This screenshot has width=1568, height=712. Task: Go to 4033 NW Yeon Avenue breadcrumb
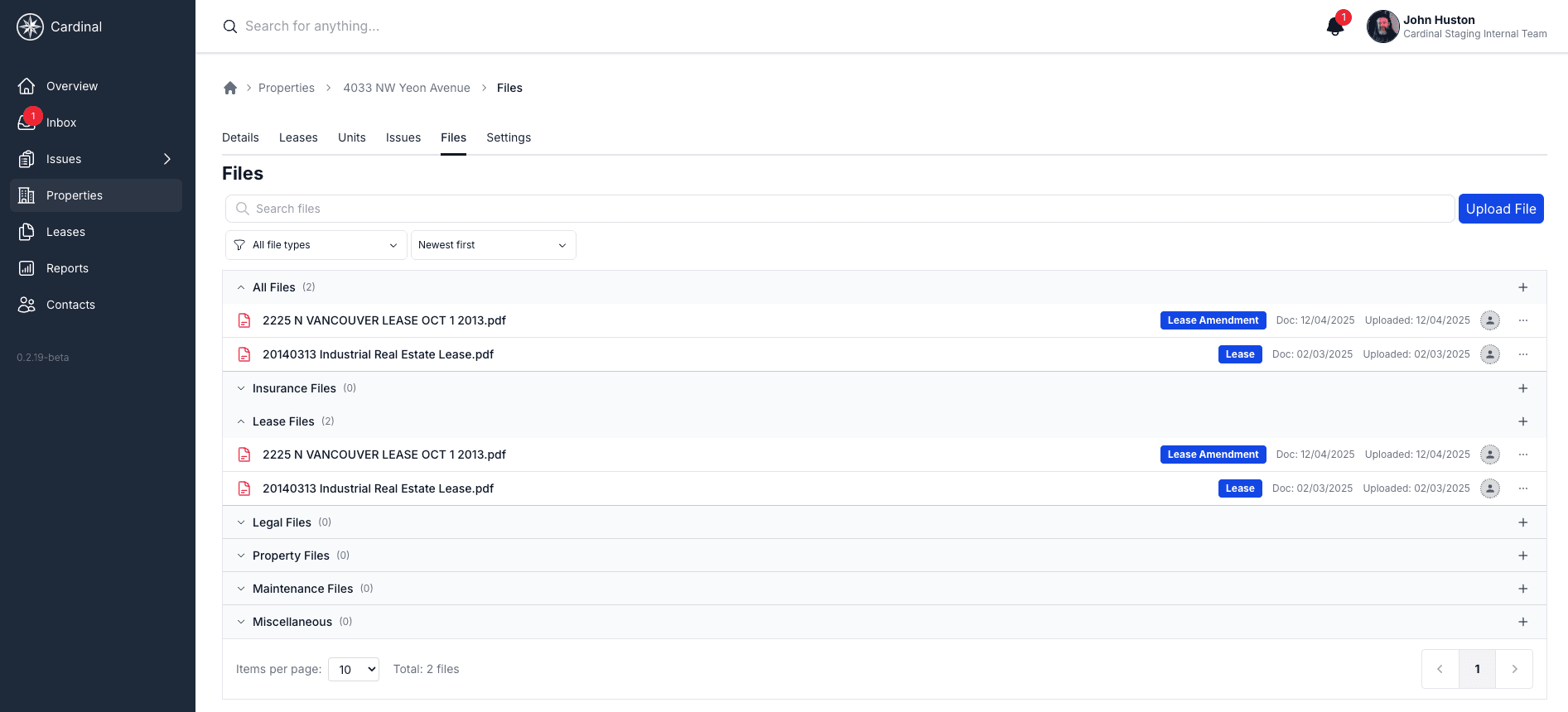(x=407, y=88)
